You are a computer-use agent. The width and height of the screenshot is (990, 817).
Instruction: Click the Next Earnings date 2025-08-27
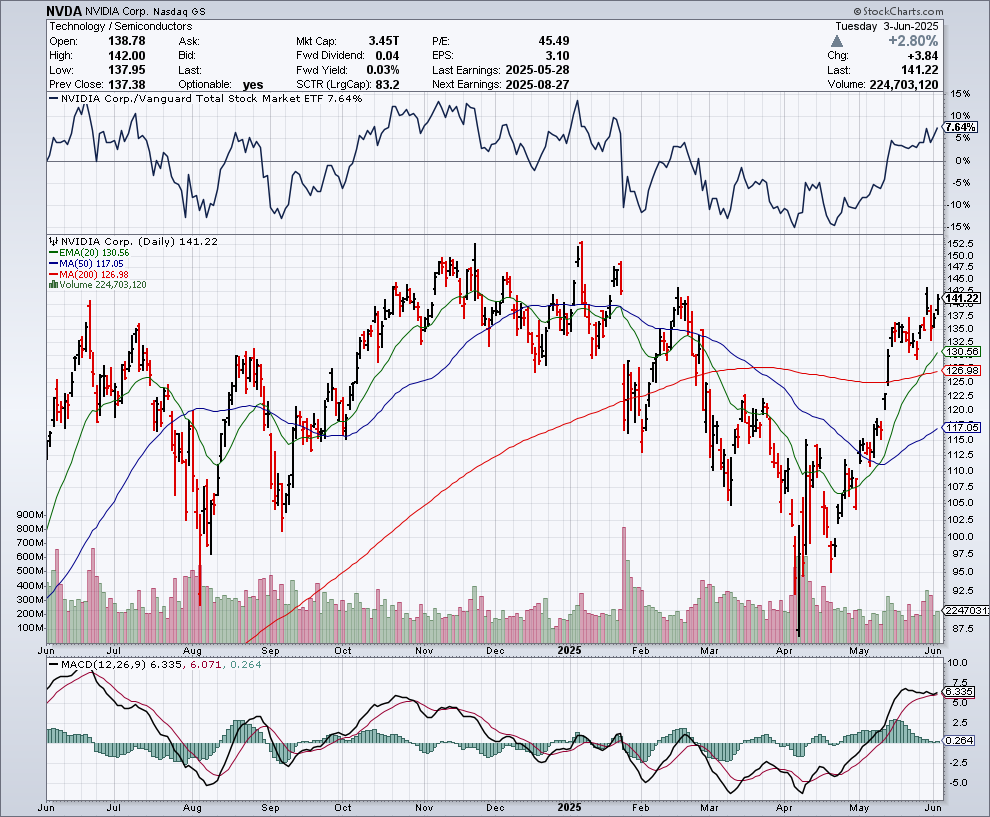click(537, 84)
